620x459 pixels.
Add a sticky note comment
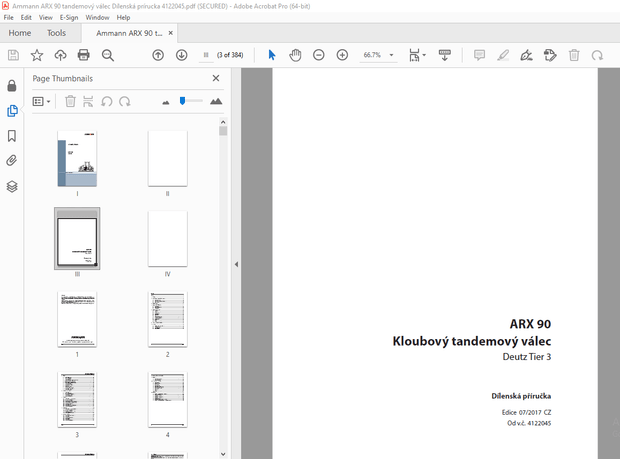(x=479, y=55)
